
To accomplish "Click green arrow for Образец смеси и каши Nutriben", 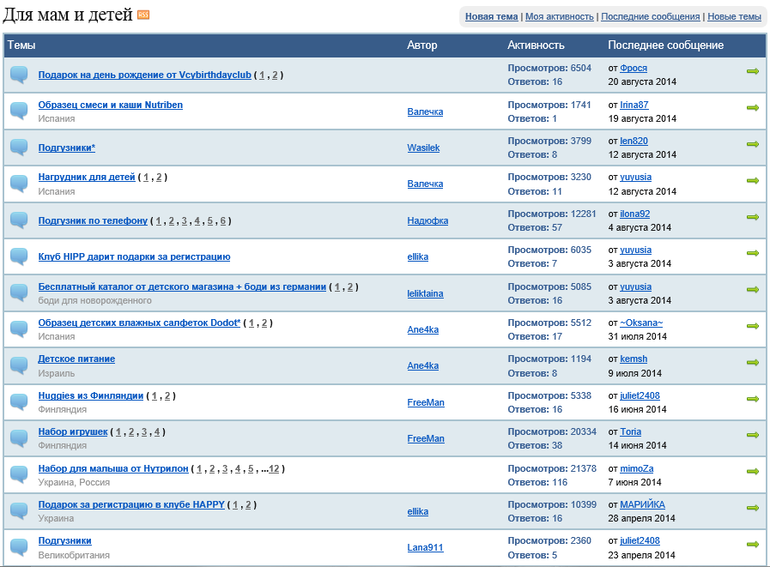I will (752, 108).
